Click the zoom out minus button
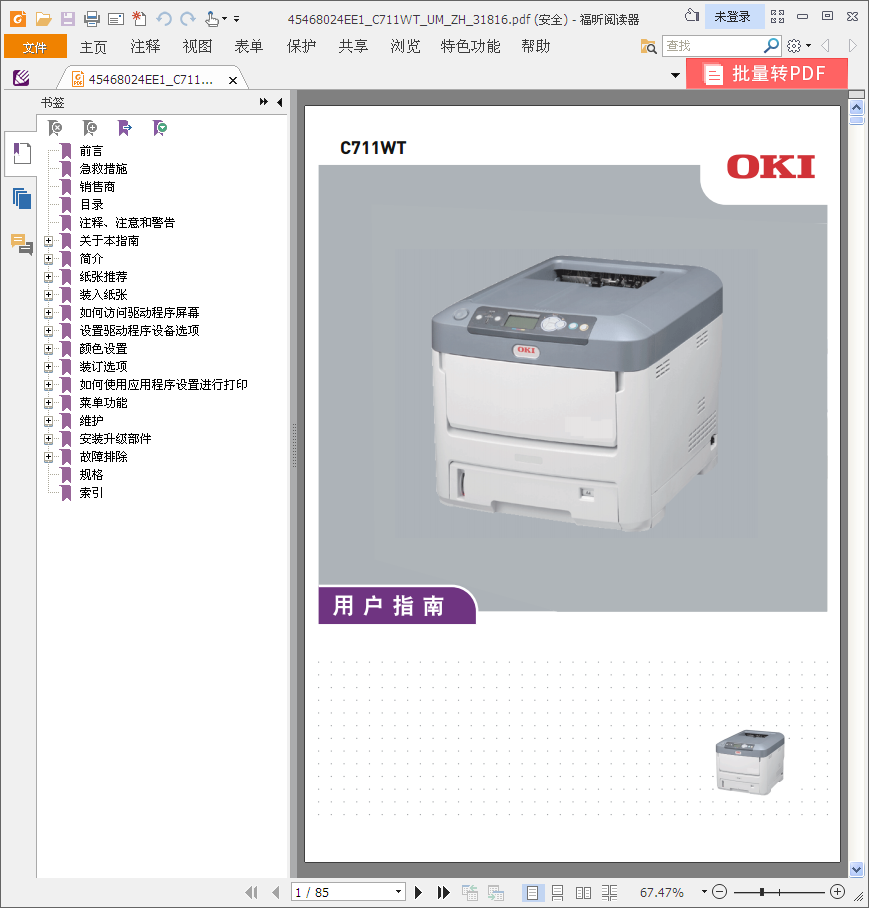The height and width of the screenshot is (908, 869). pyautogui.click(x=719, y=892)
